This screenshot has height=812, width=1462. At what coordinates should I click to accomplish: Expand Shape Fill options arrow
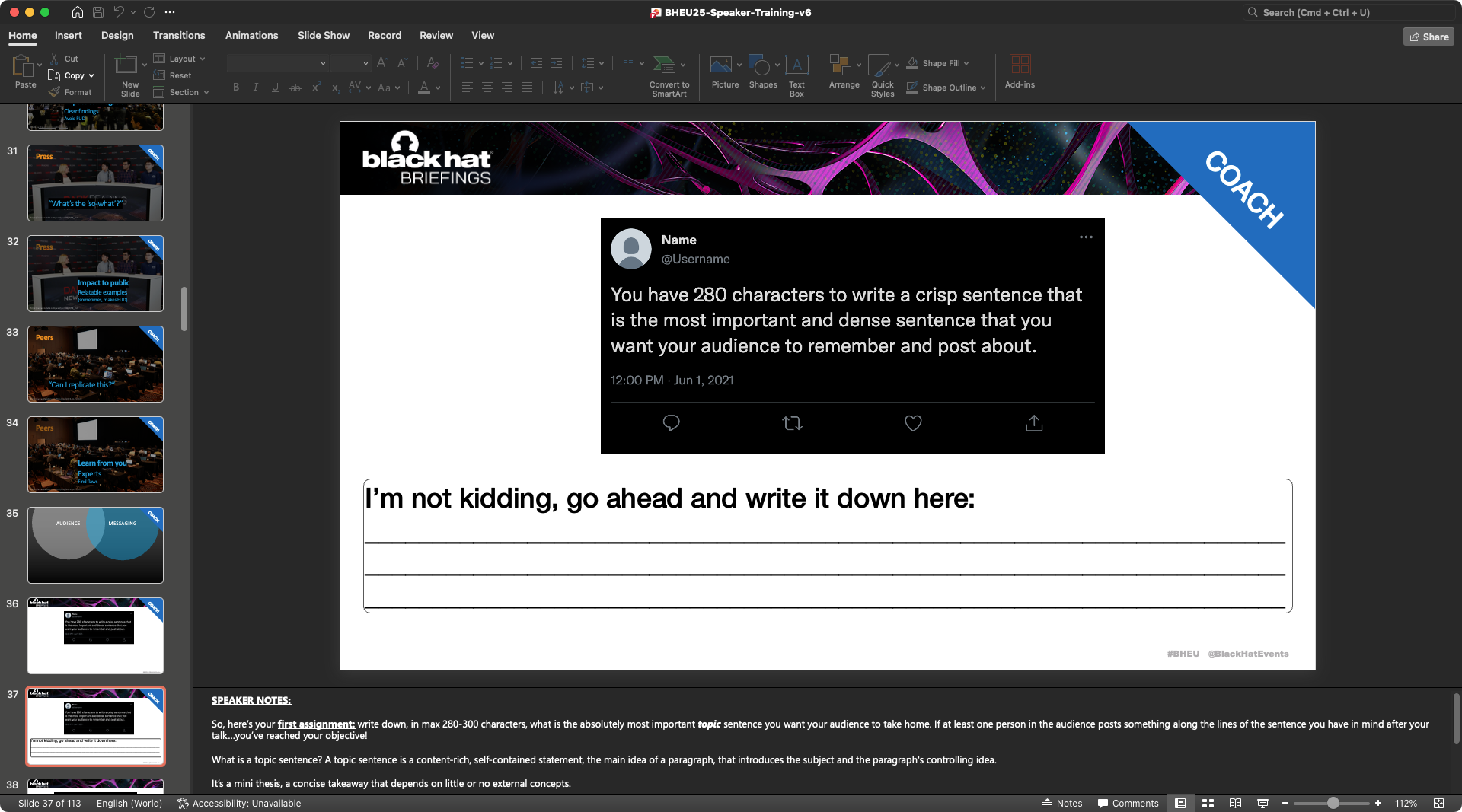[x=966, y=63]
